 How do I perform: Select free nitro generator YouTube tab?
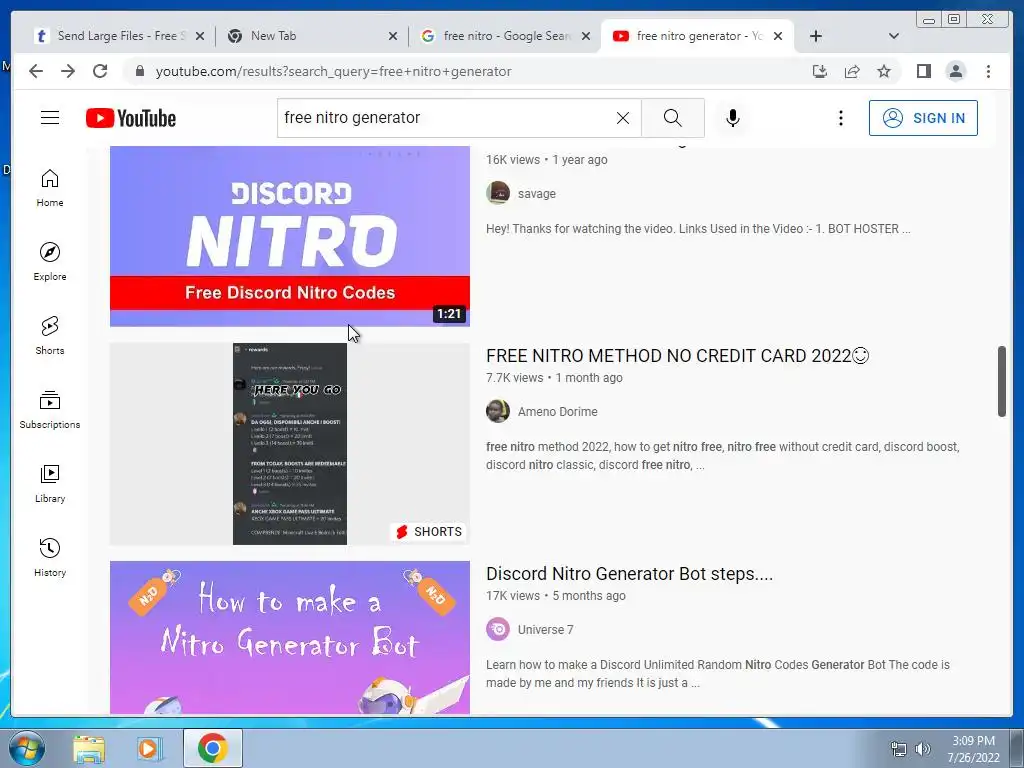[x=699, y=36]
